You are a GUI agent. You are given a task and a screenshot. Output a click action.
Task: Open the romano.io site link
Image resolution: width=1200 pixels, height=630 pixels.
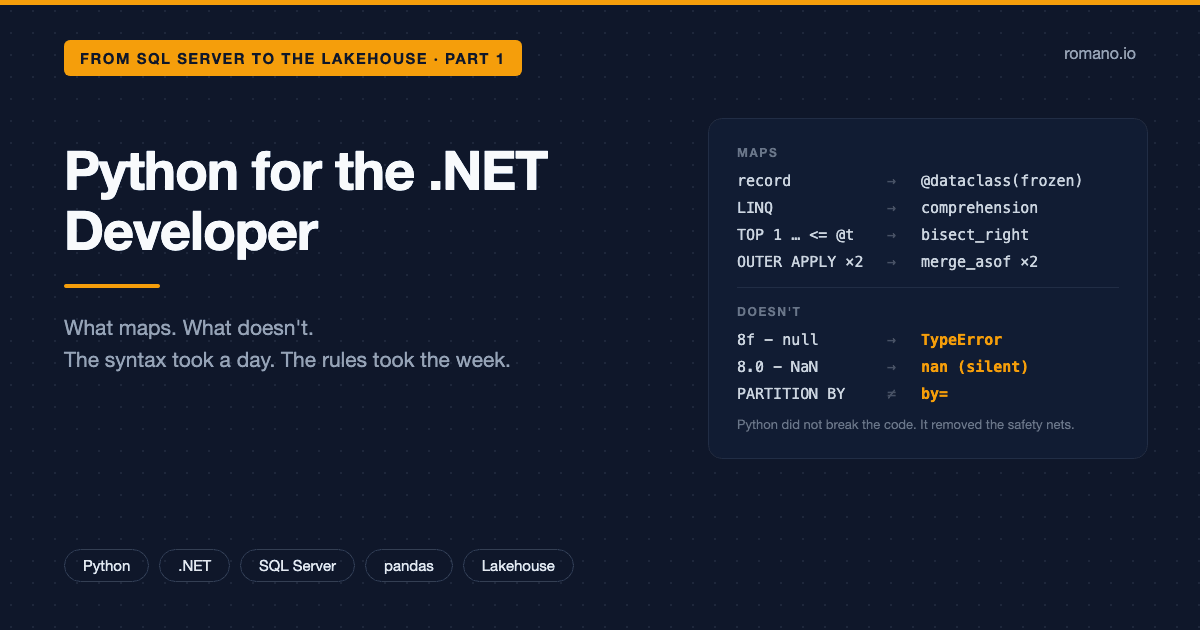[x=1099, y=54]
